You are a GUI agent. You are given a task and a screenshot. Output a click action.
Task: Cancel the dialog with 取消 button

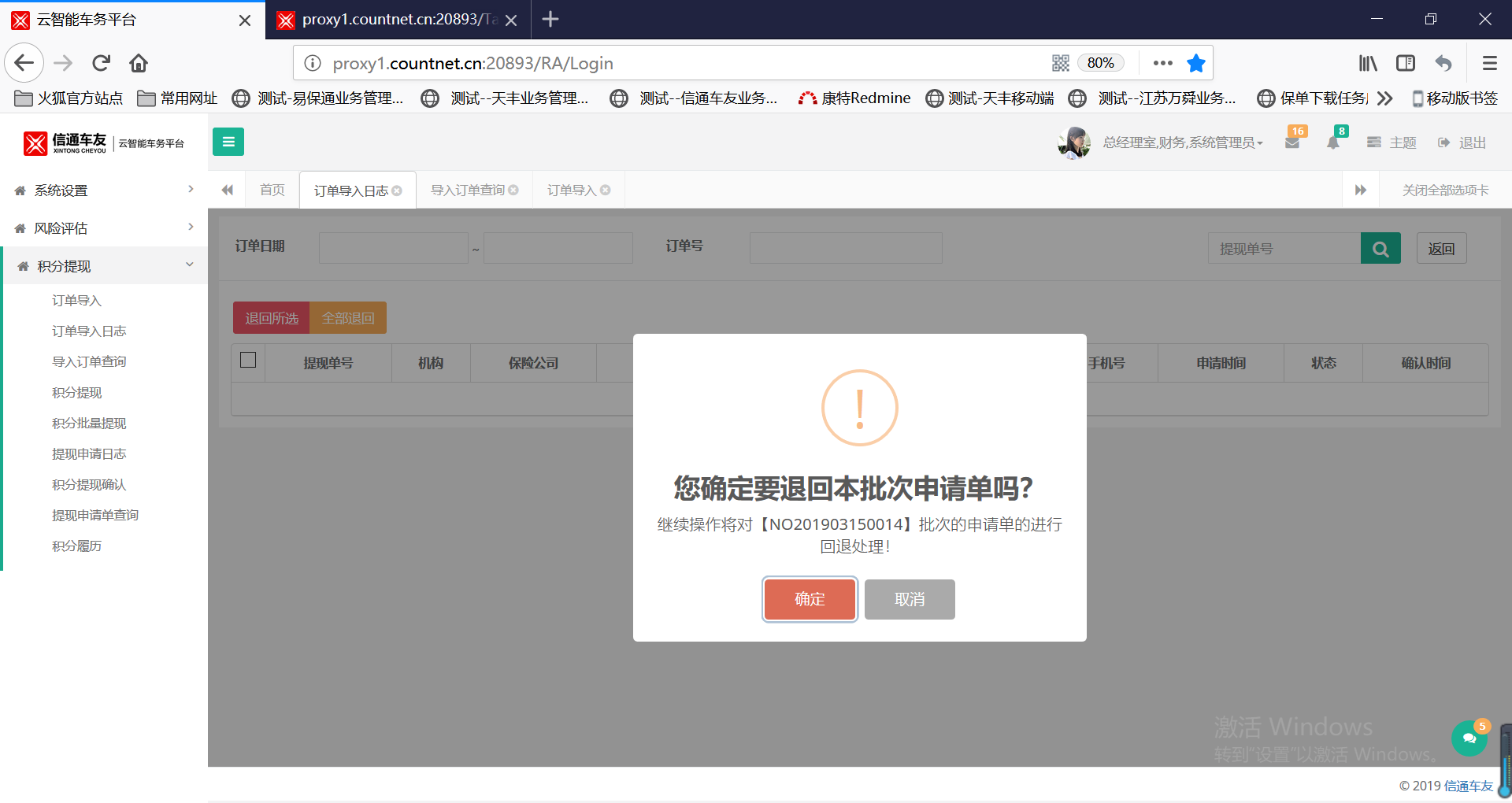(910, 600)
